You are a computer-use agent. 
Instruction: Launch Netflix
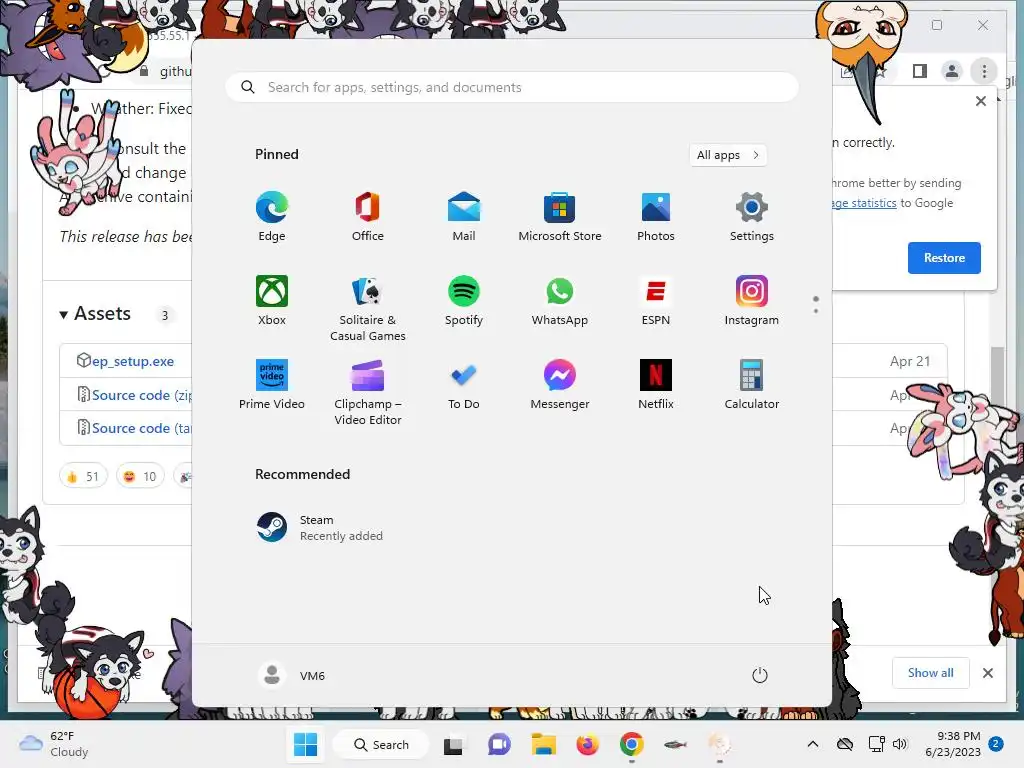pyautogui.click(x=656, y=385)
